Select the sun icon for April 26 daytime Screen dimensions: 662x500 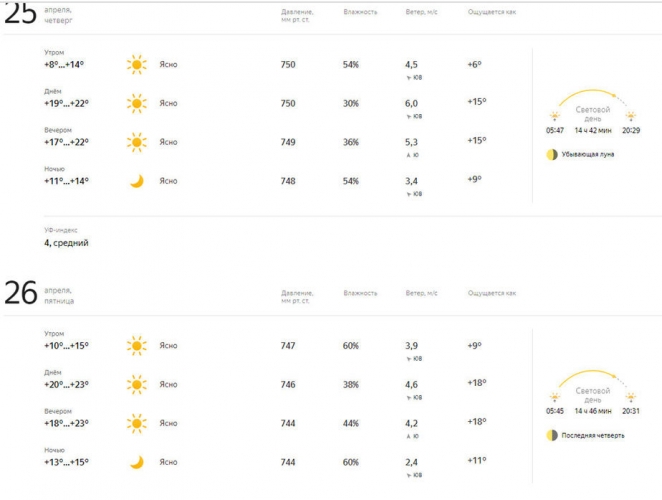tap(136, 384)
